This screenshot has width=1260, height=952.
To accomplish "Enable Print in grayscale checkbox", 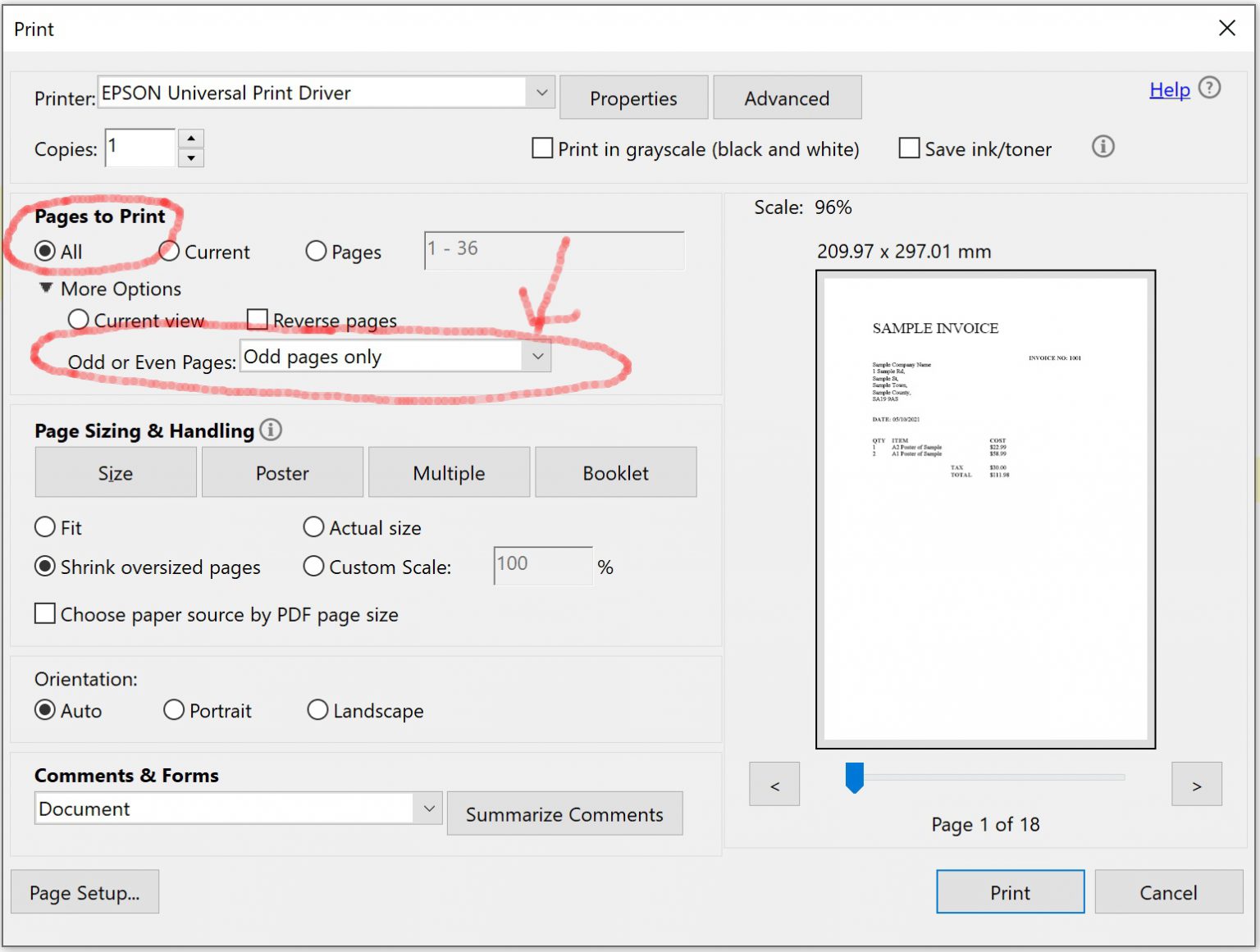I will coord(541,148).
